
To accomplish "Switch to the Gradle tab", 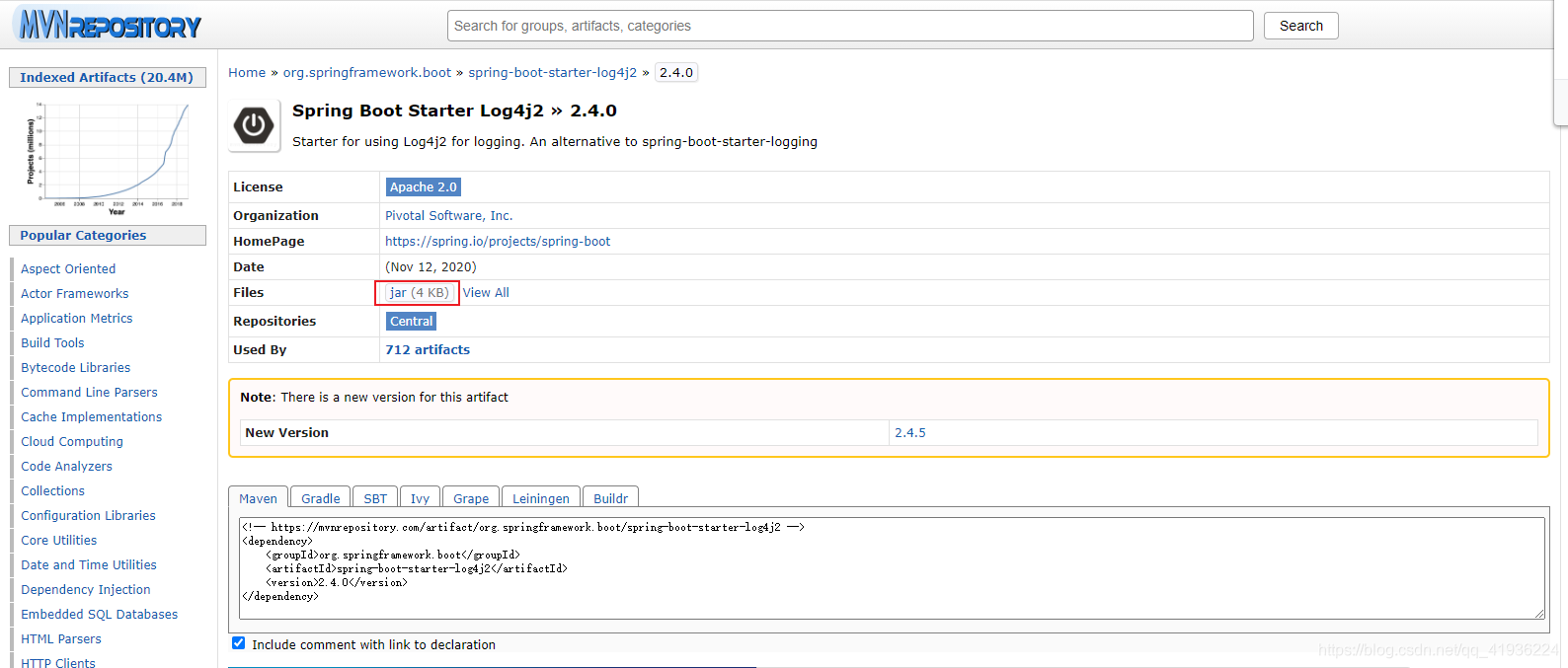I will [x=320, y=498].
